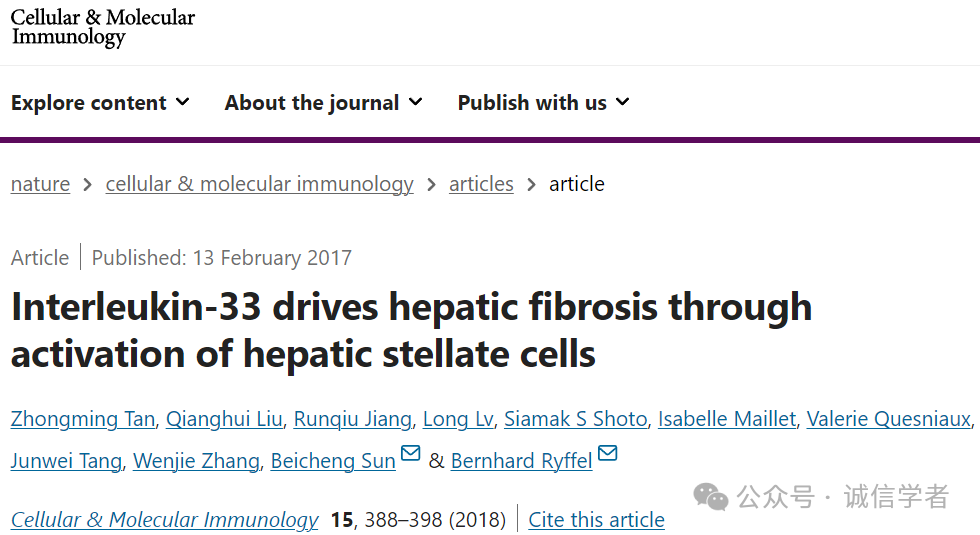Go to the nature breadcrumb link

coord(40,184)
